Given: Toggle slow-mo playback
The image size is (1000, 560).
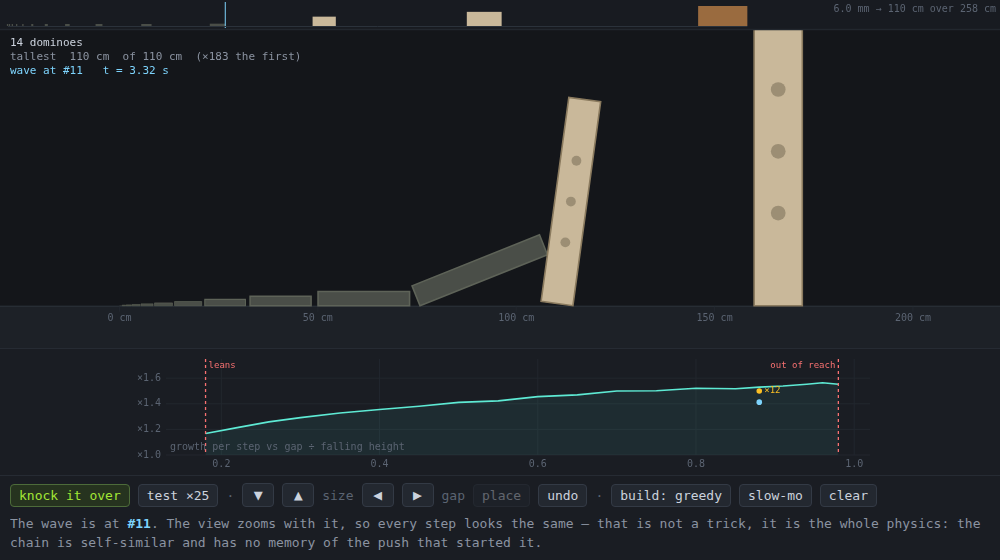Looking at the screenshot, I should (775, 496).
